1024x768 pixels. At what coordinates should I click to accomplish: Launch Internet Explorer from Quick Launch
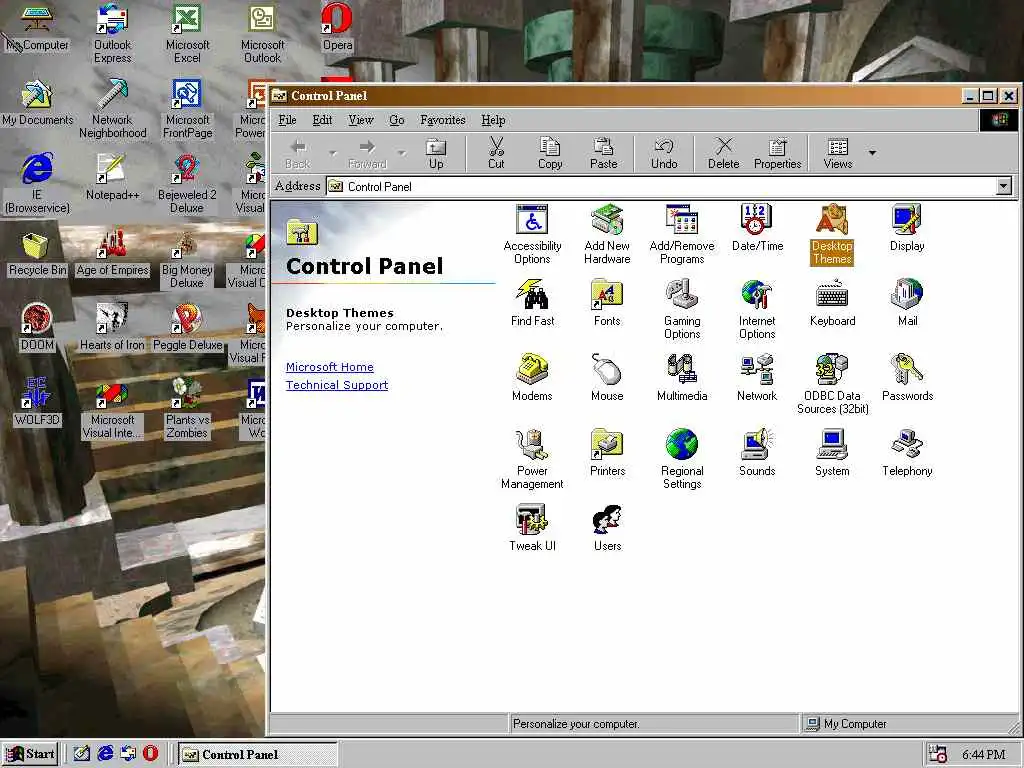105,754
